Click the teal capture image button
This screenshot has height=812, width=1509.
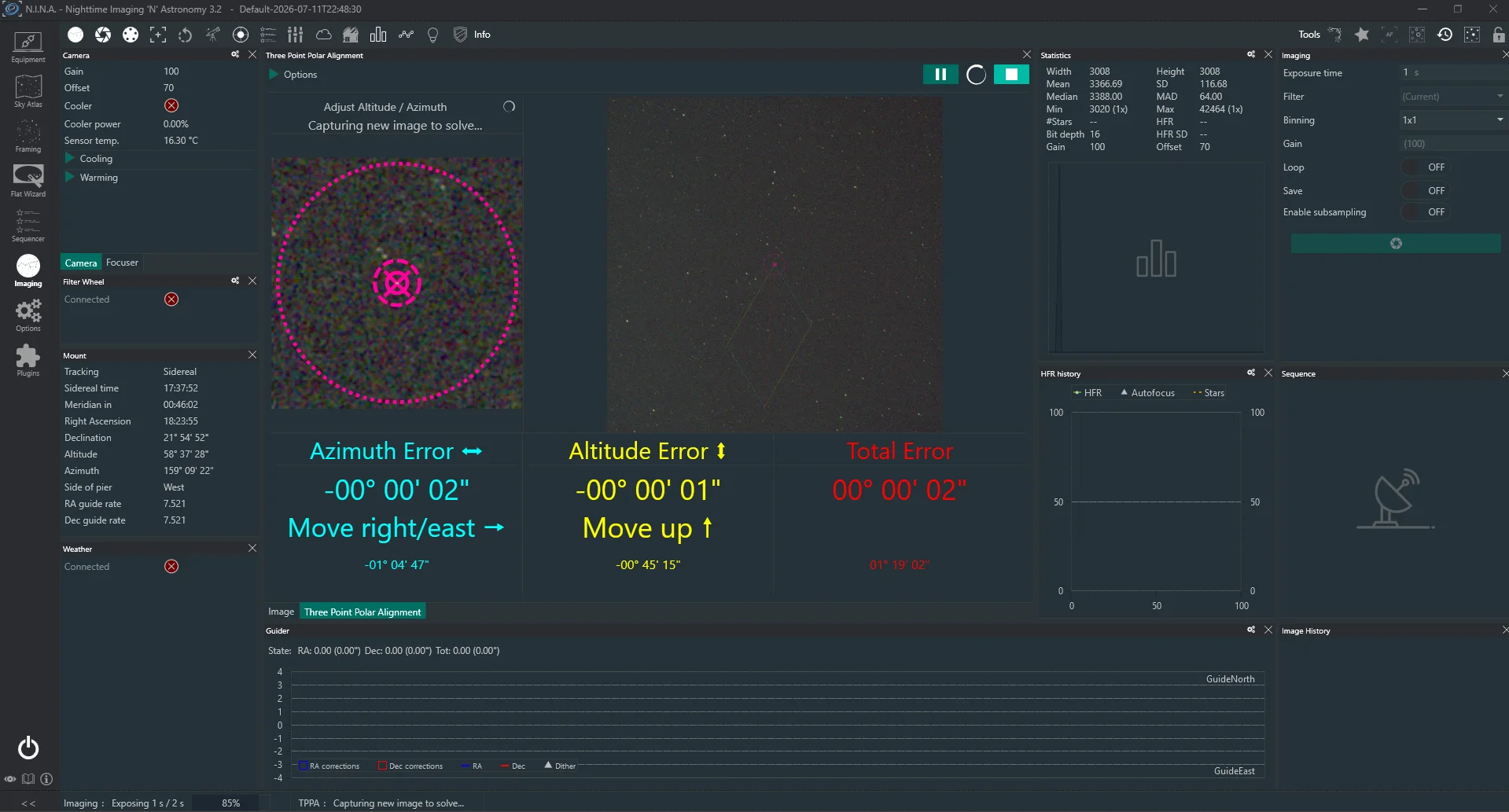click(x=1396, y=244)
